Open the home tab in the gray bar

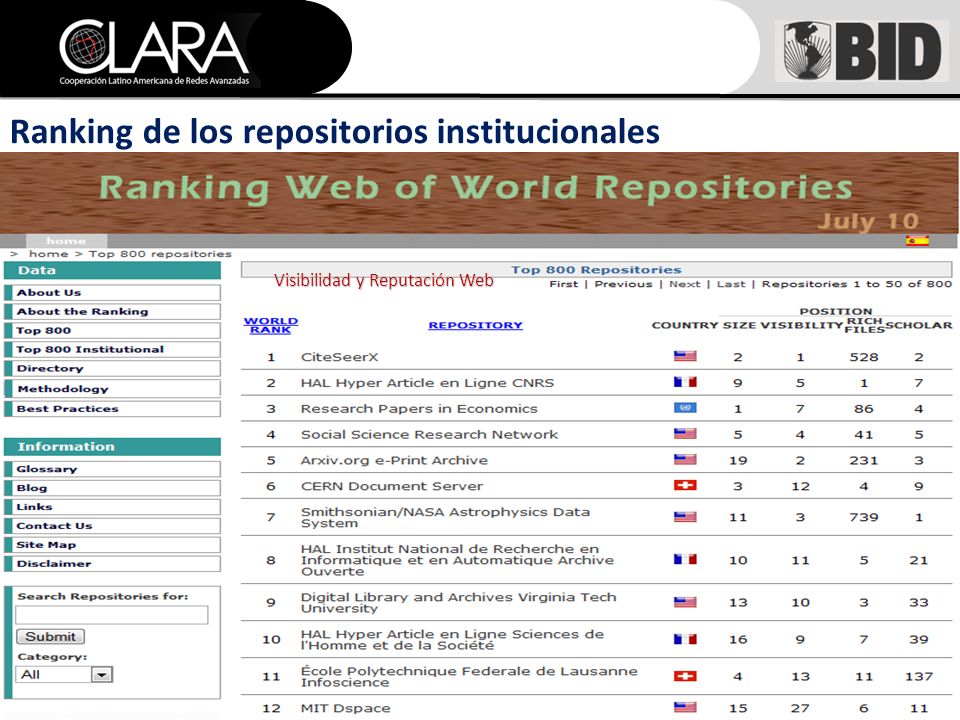pos(66,241)
